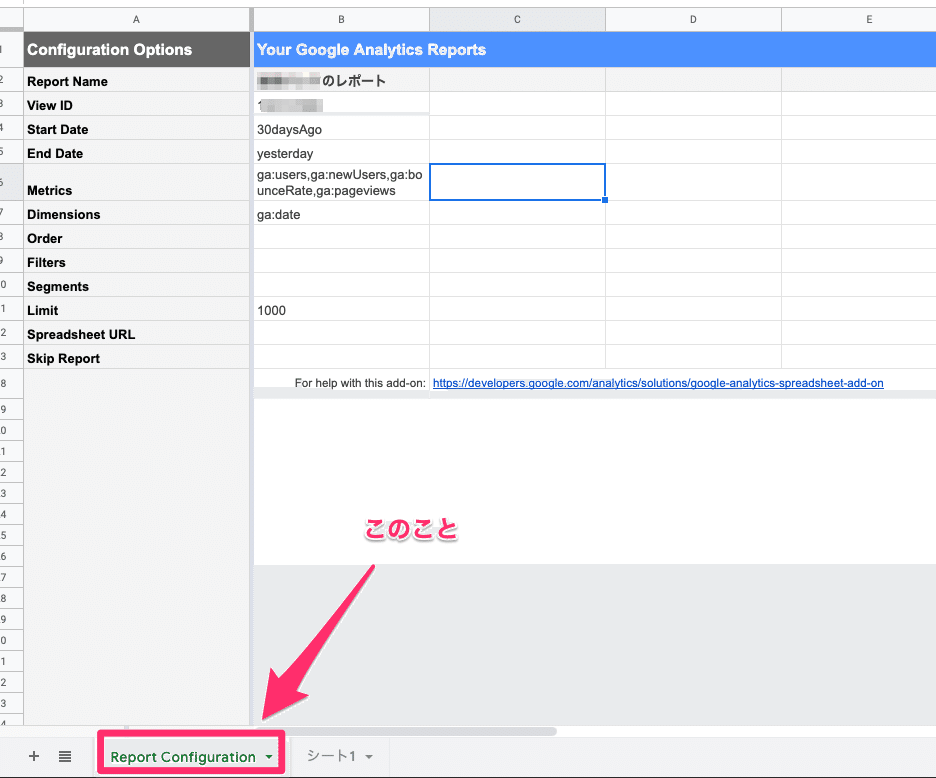Select the Spreadsheet URL label cell
The image size is (936, 778).
click(137, 333)
